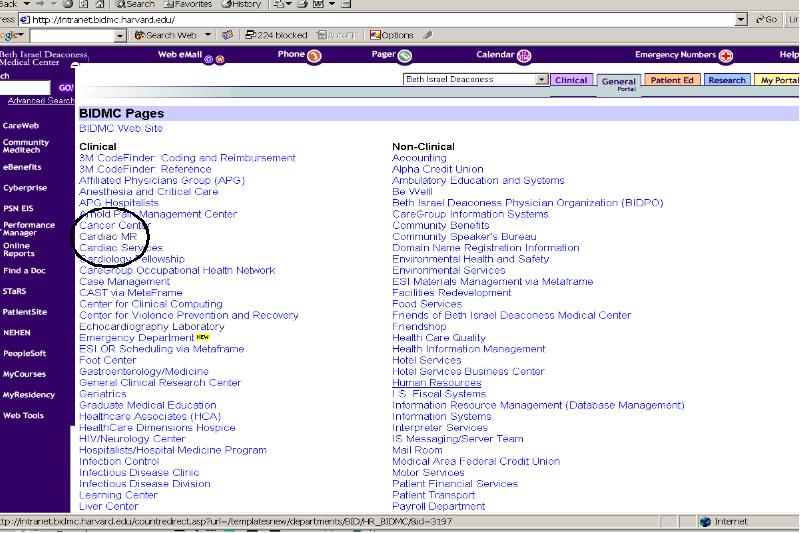Open the Alpha Credit Union link
The image size is (800, 533).
(x=437, y=169)
